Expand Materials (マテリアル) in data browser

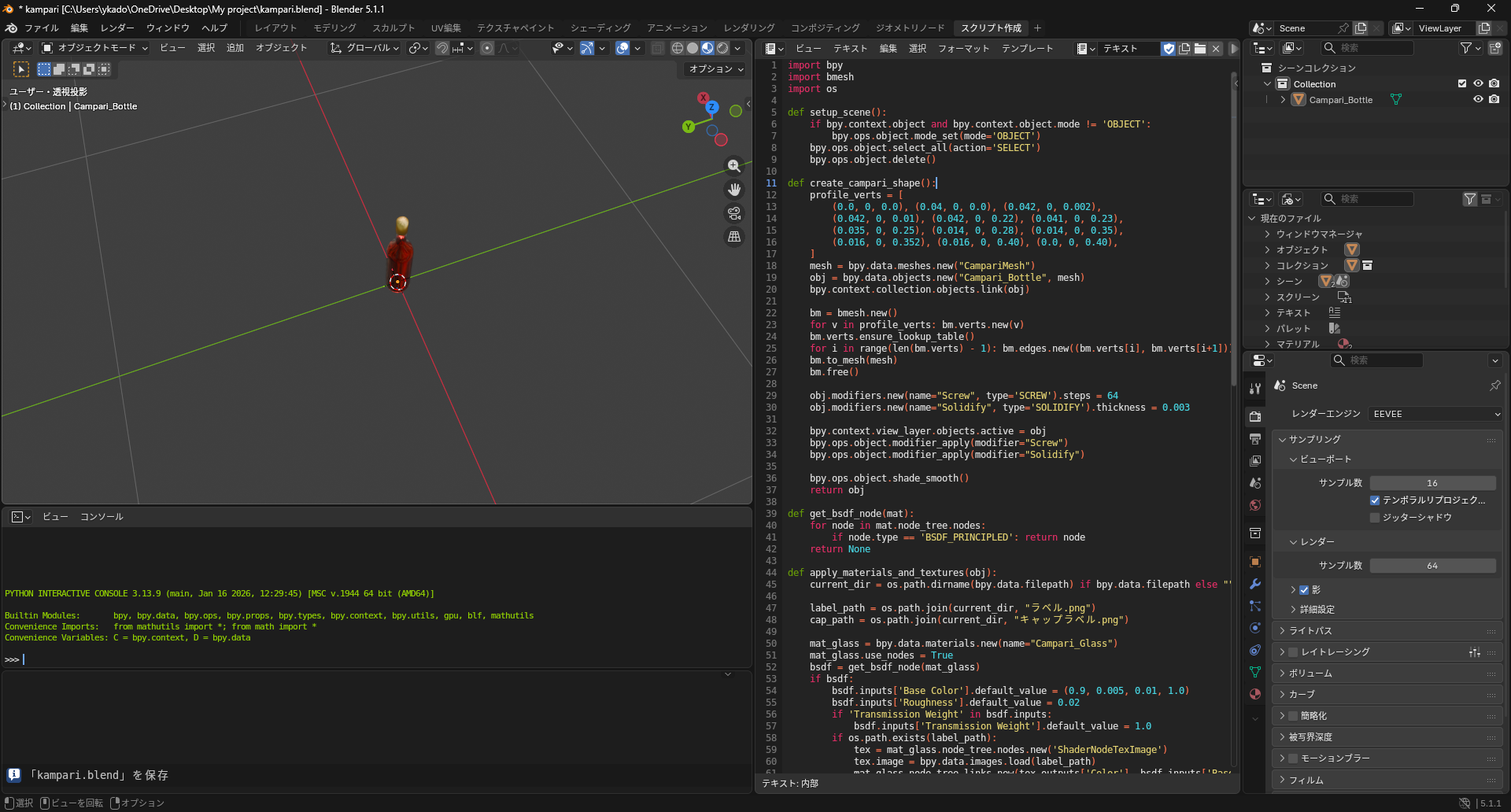pyautogui.click(x=1267, y=345)
